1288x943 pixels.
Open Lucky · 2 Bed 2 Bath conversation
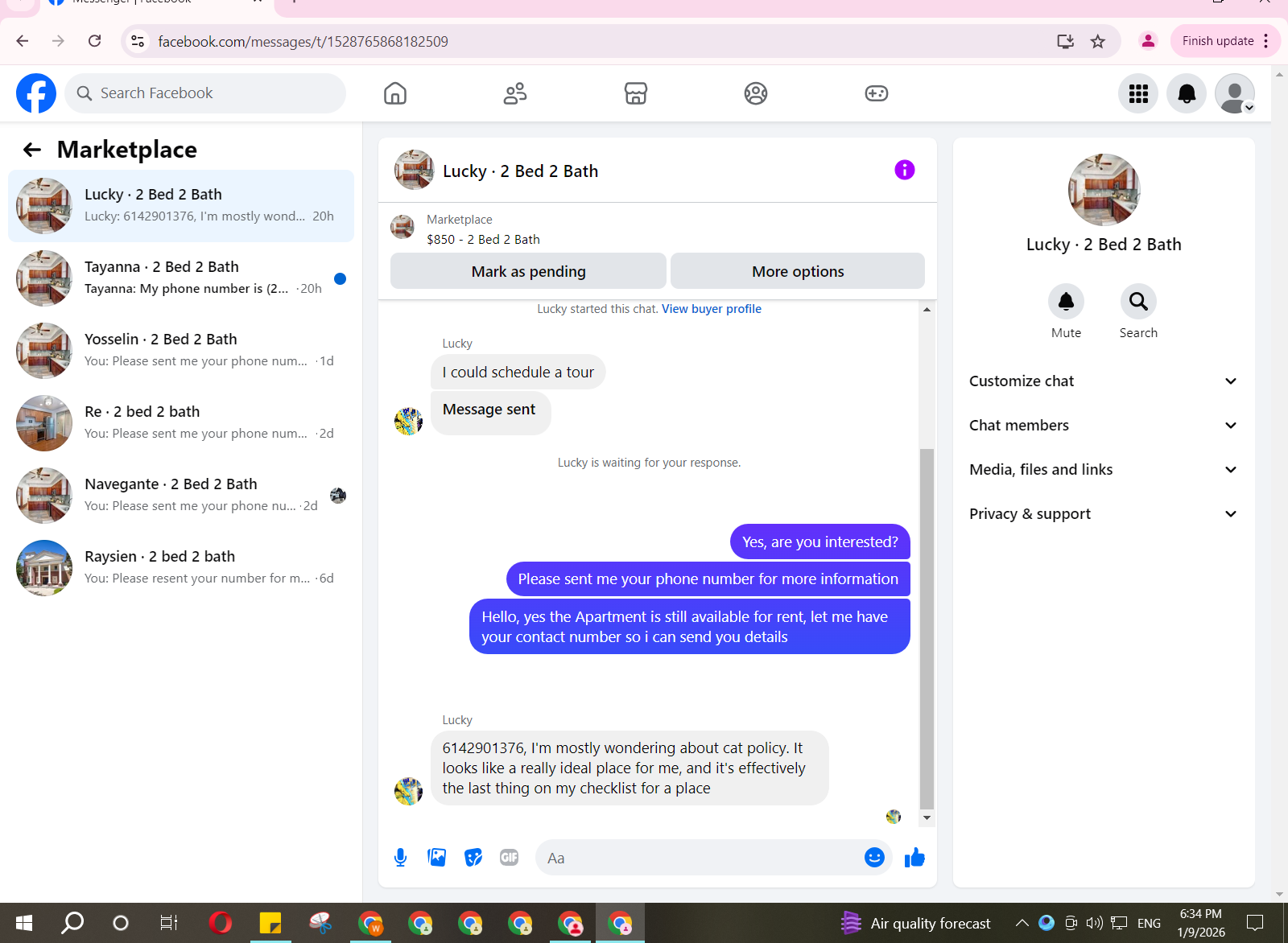click(181, 206)
